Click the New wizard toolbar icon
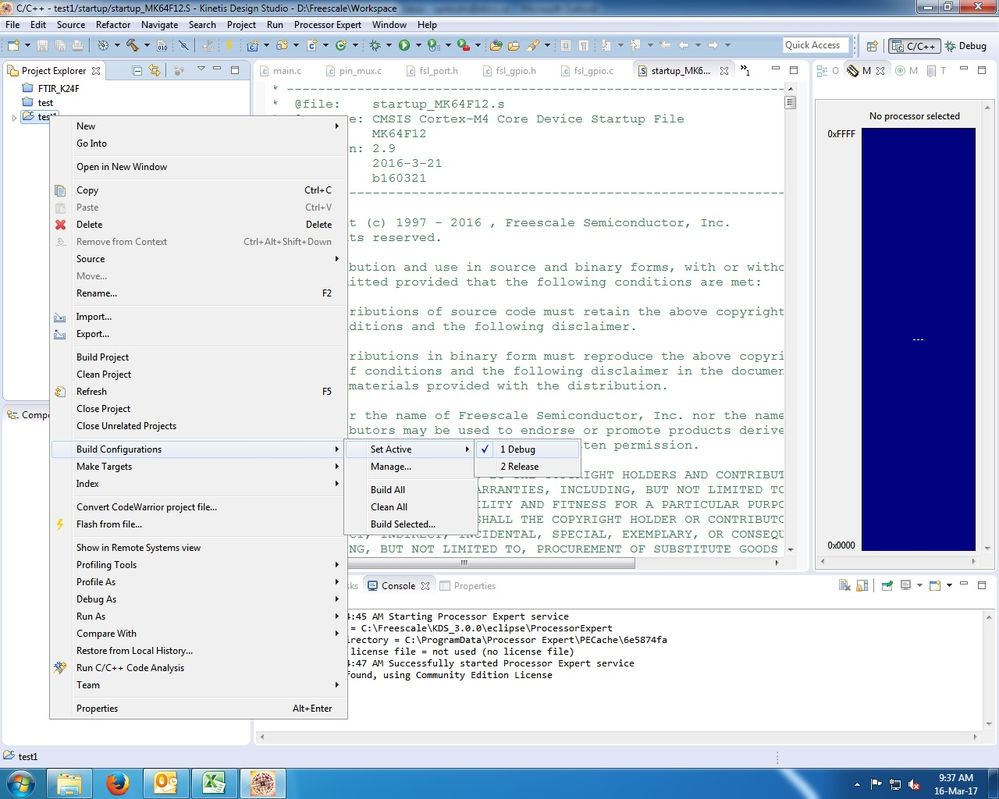 13,45
